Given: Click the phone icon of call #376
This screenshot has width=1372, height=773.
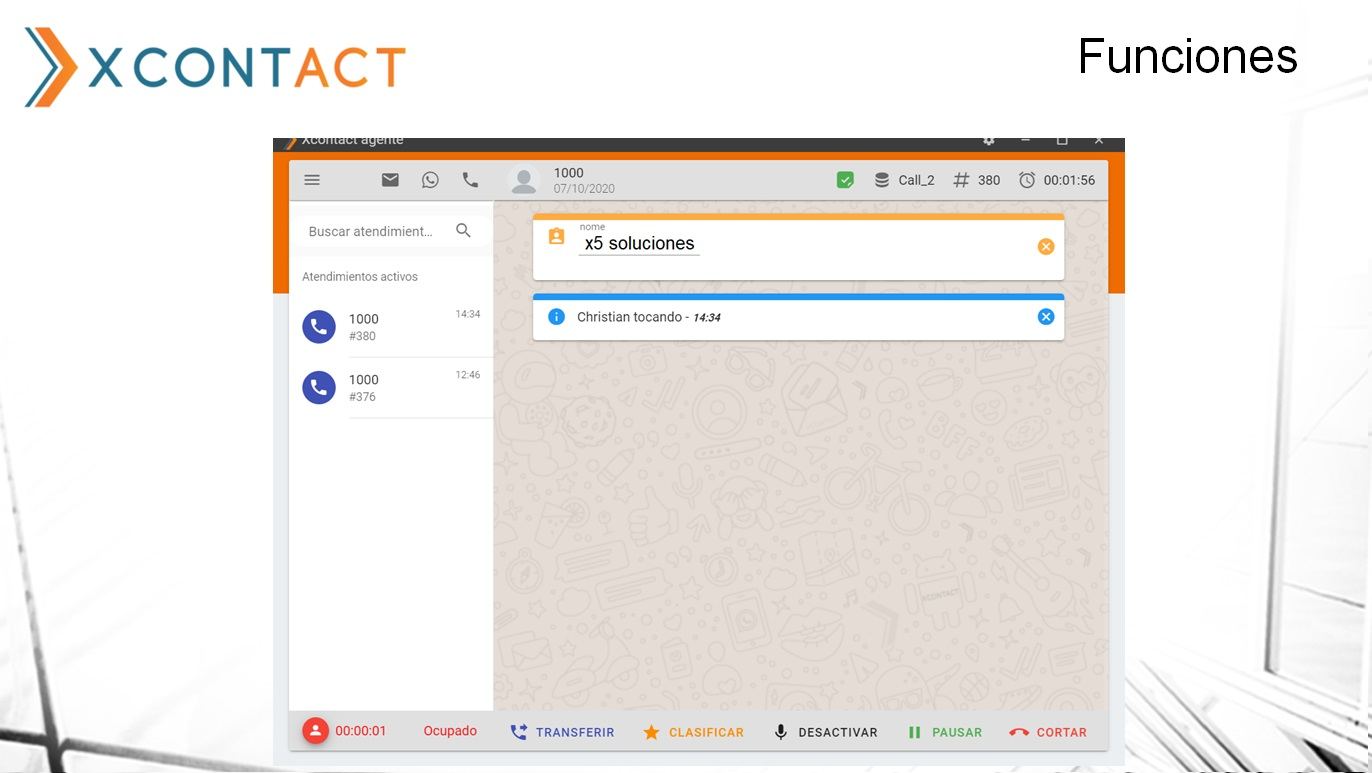Looking at the screenshot, I should [x=319, y=387].
